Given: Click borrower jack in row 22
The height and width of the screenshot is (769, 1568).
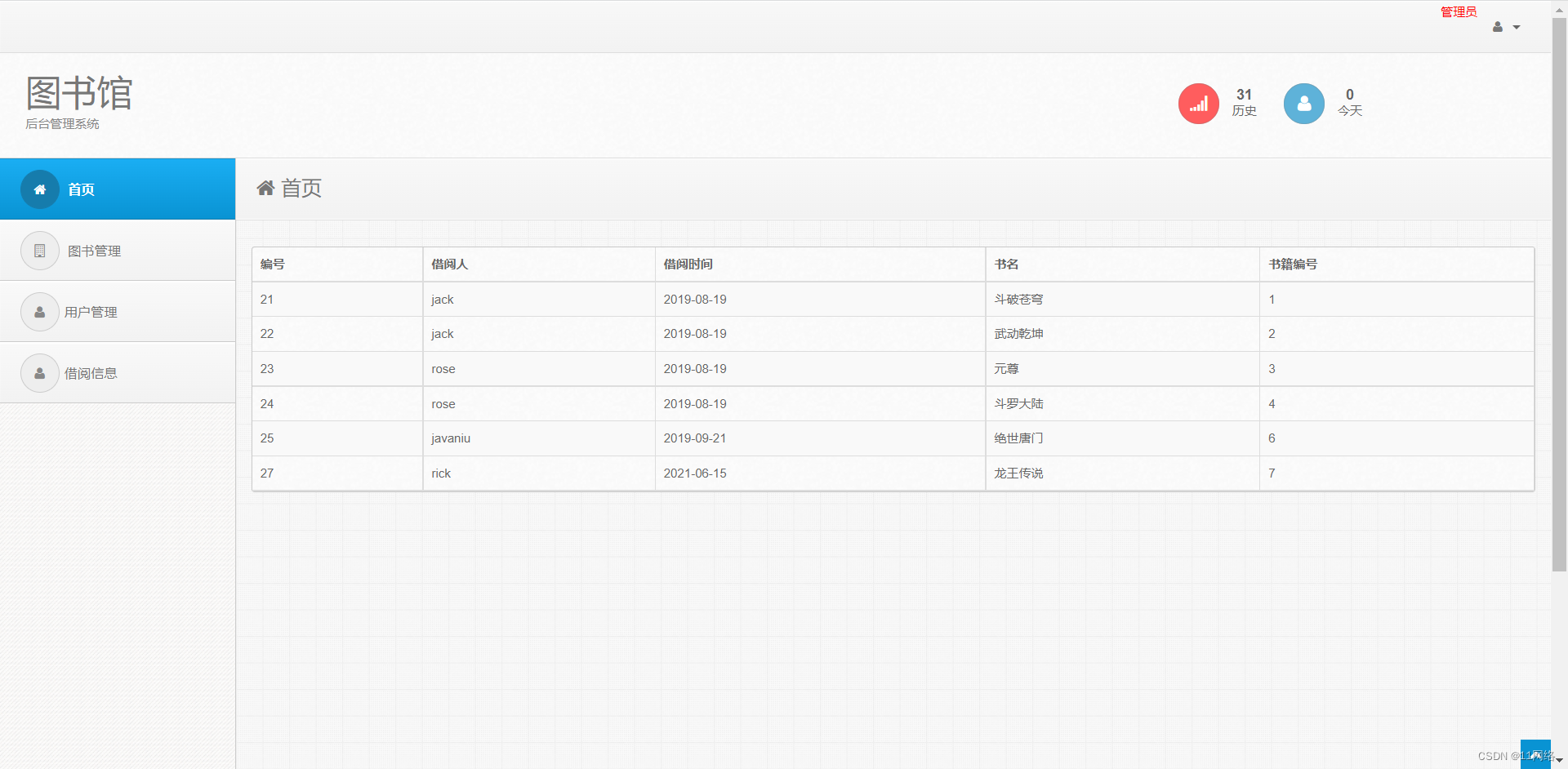Looking at the screenshot, I should [443, 334].
